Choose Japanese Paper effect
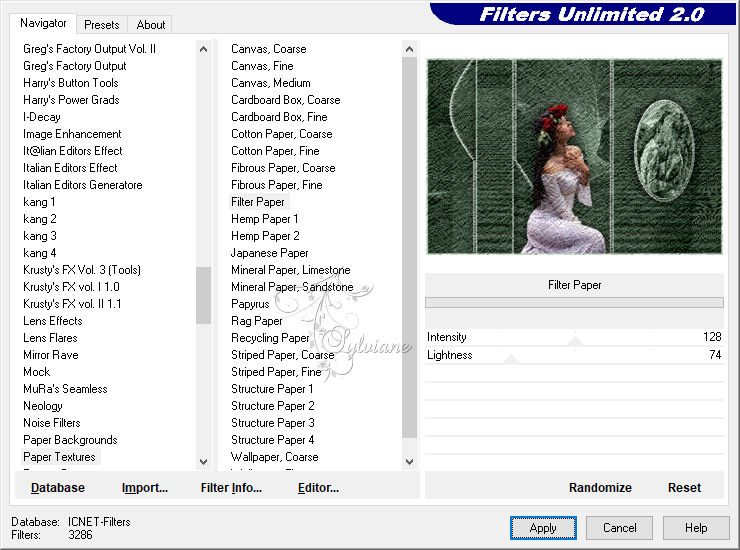 tap(269, 253)
